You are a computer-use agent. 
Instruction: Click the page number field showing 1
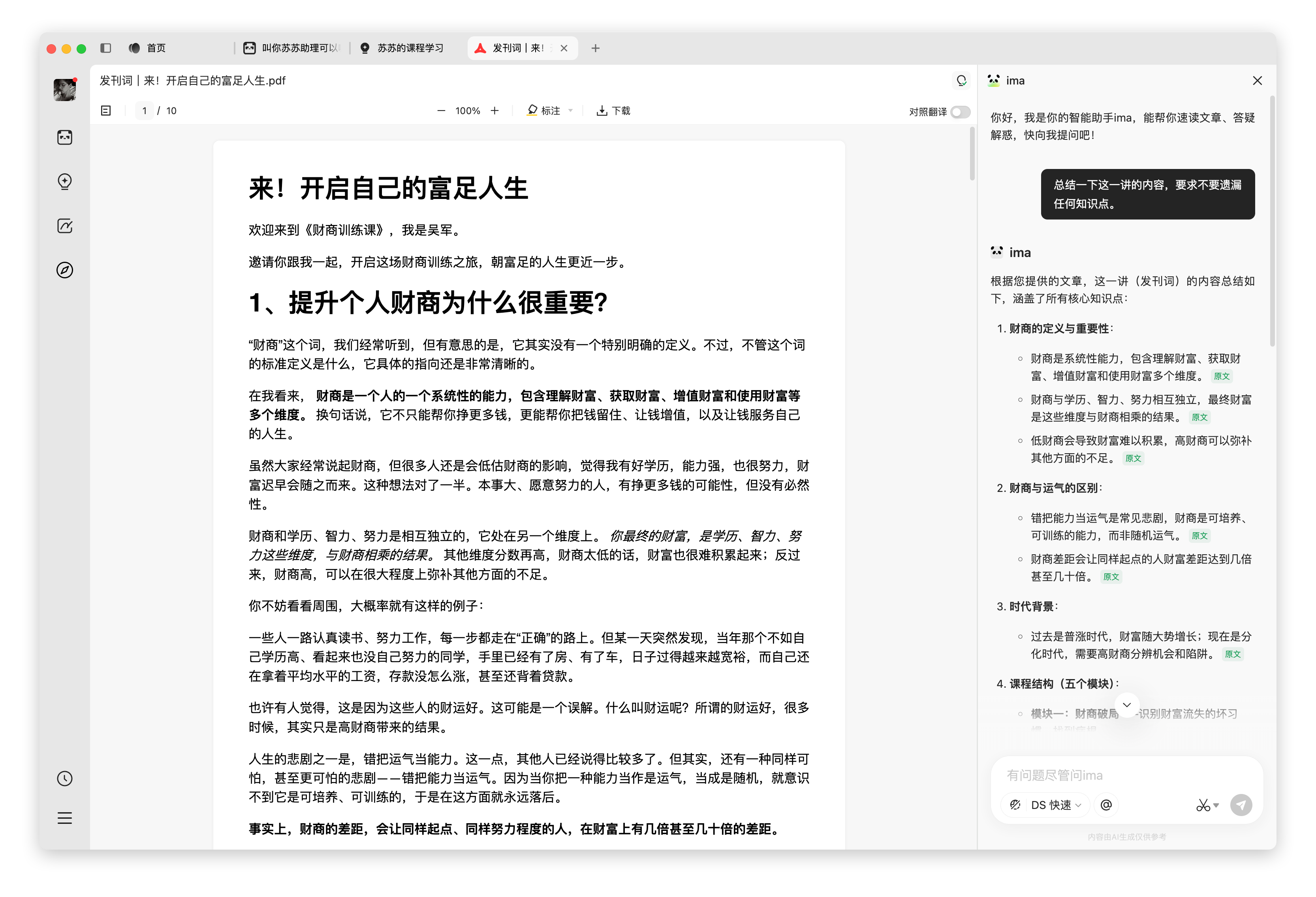[145, 111]
